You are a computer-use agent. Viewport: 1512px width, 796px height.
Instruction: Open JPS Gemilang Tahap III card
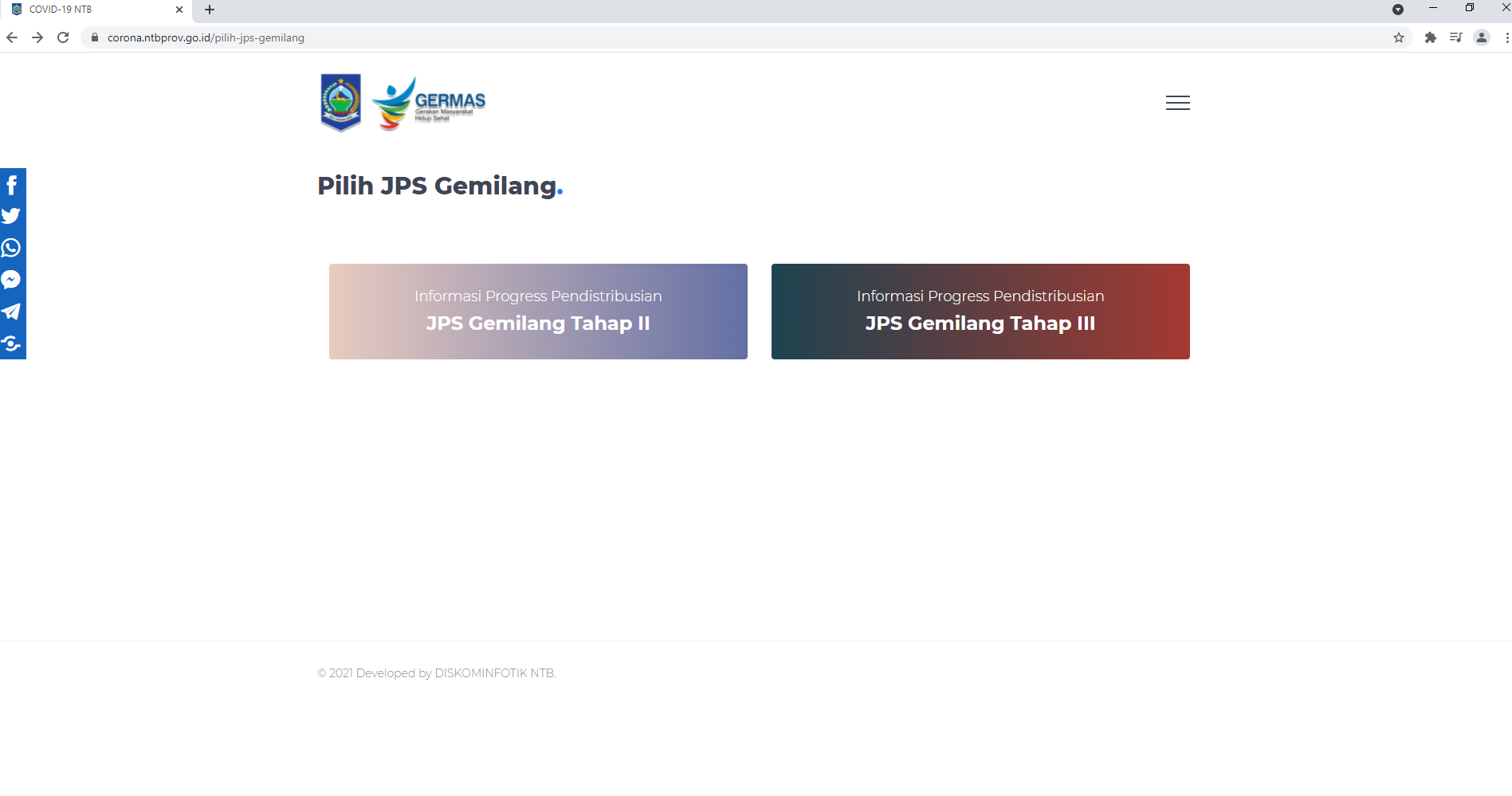click(x=980, y=312)
